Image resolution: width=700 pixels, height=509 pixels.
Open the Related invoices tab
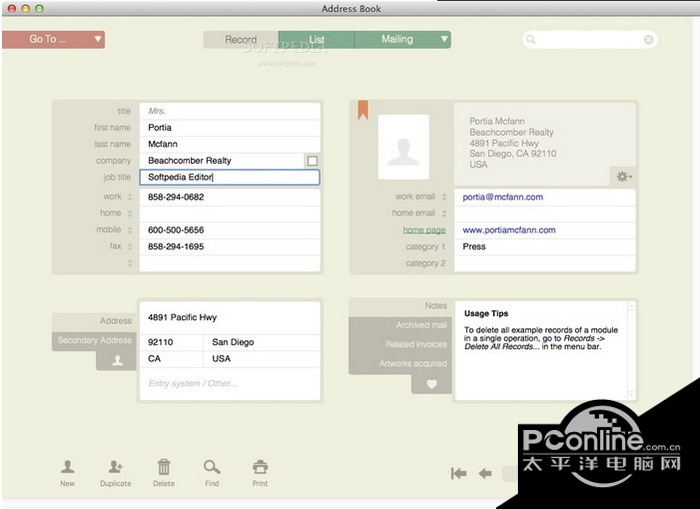[x=401, y=344]
